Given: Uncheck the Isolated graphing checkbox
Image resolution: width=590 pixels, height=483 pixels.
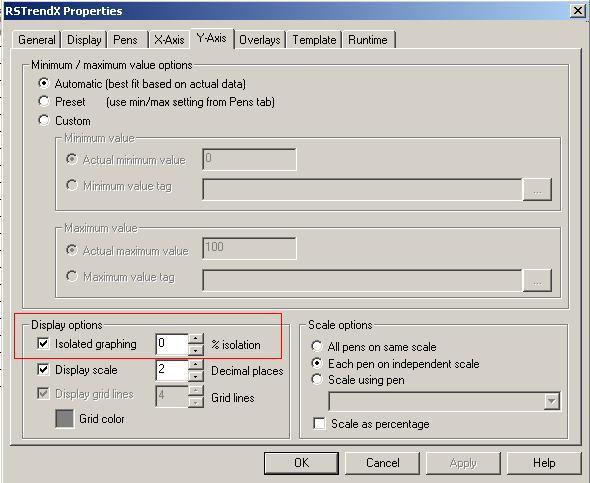Looking at the screenshot, I should 43,343.
